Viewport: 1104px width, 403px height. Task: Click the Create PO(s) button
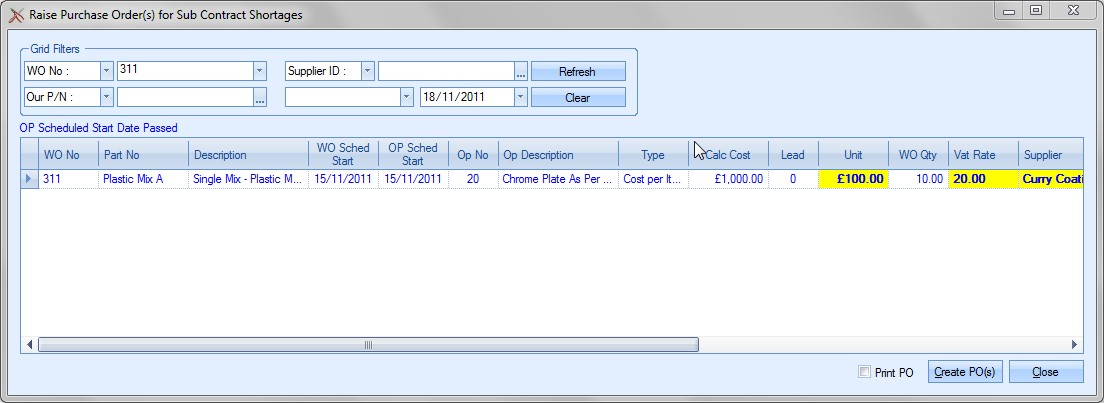tap(964, 372)
